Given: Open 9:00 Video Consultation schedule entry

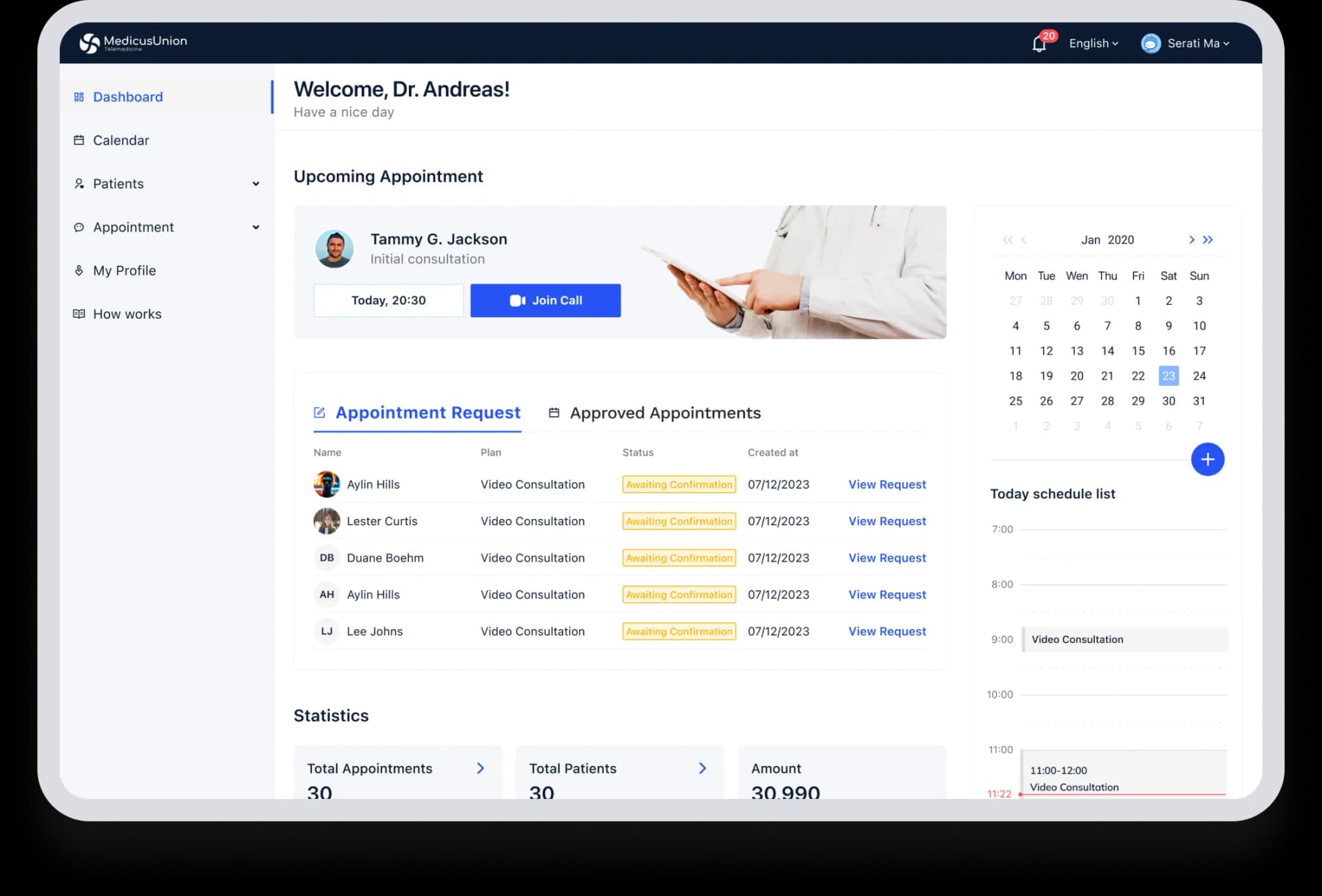Looking at the screenshot, I should (x=1126, y=639).
